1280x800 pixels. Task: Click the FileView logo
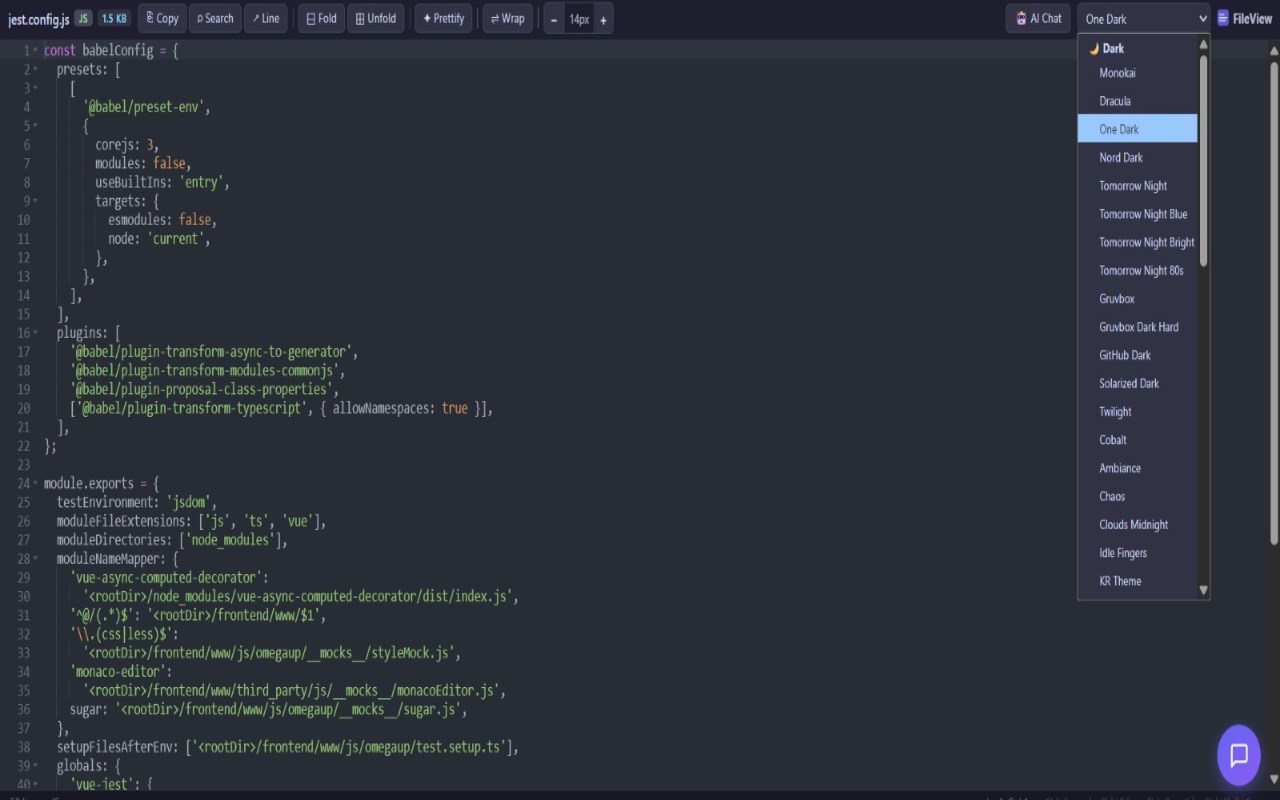(x=1245, y=18)
